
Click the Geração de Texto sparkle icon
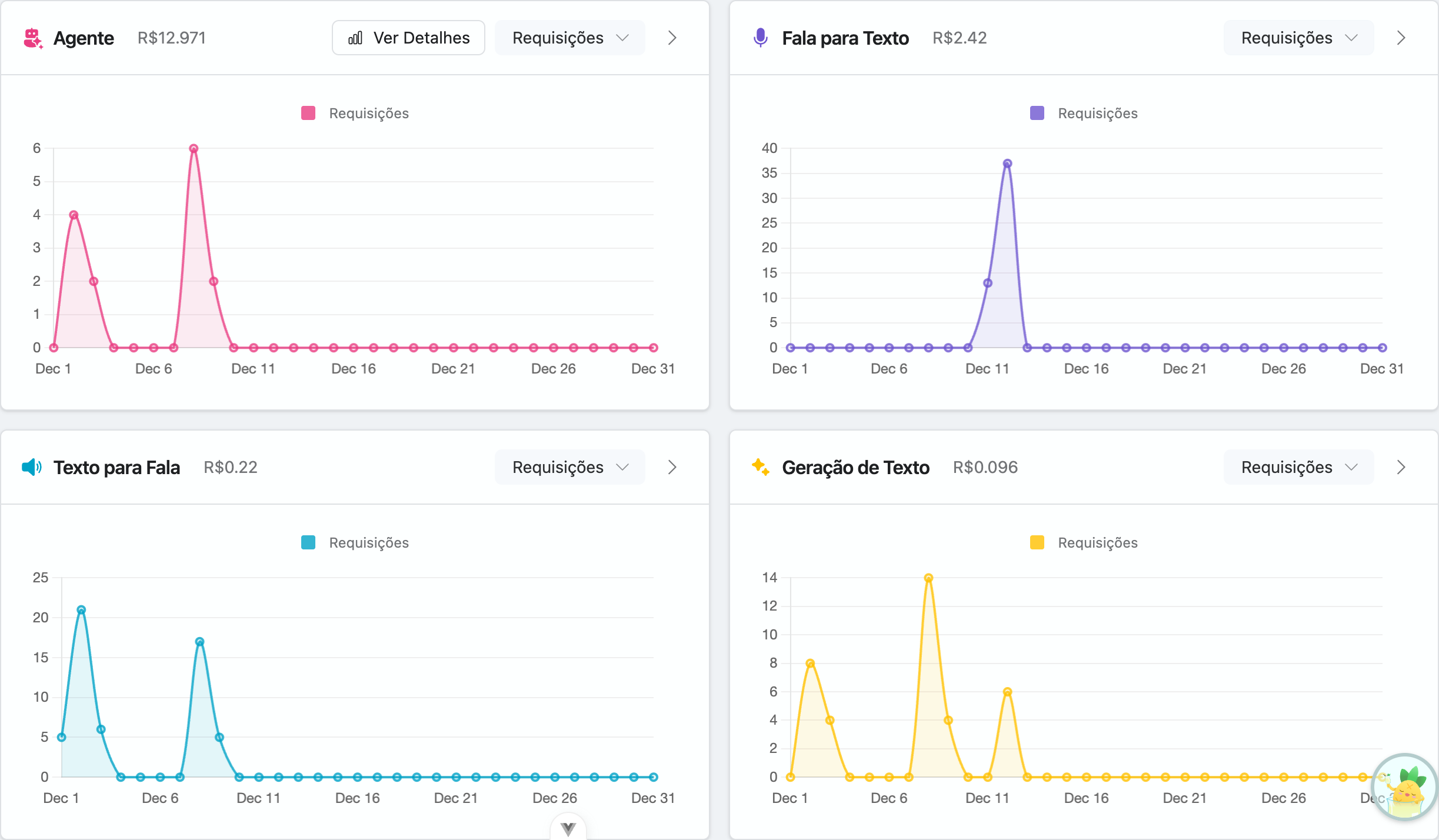(x=760, y=467)
